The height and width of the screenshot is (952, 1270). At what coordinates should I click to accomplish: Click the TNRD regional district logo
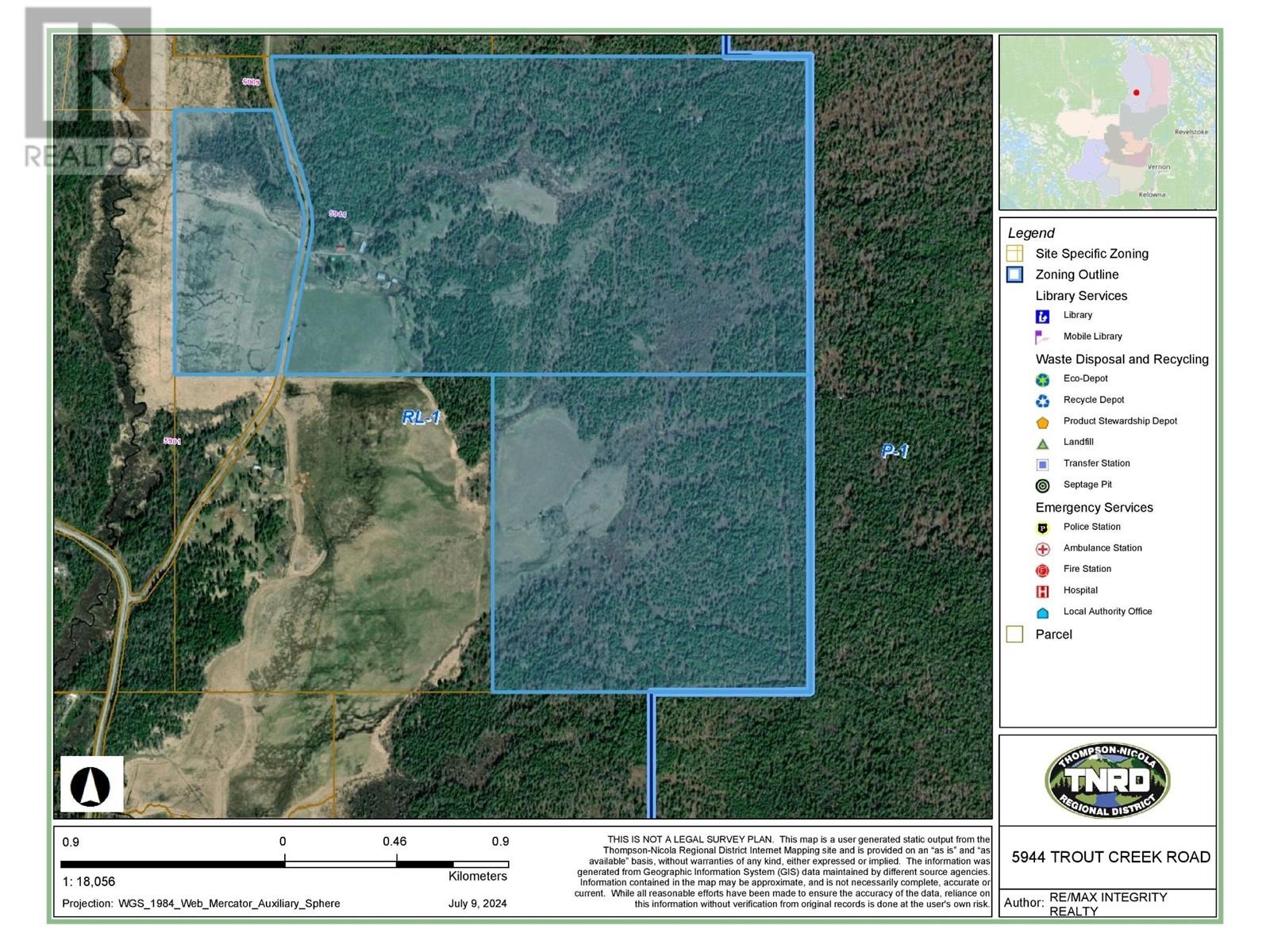pyautogui.click(x=1107, y=781)
